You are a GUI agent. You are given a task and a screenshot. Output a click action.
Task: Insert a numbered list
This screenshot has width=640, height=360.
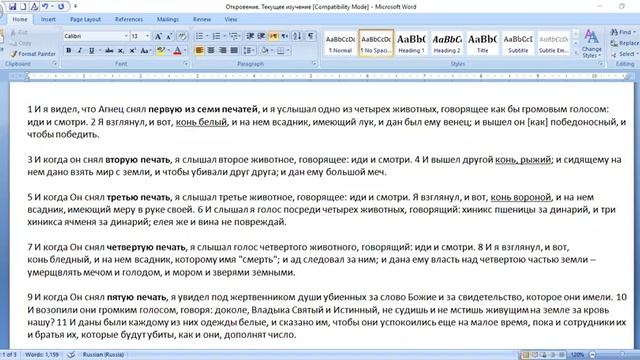[x=216, y=36]
